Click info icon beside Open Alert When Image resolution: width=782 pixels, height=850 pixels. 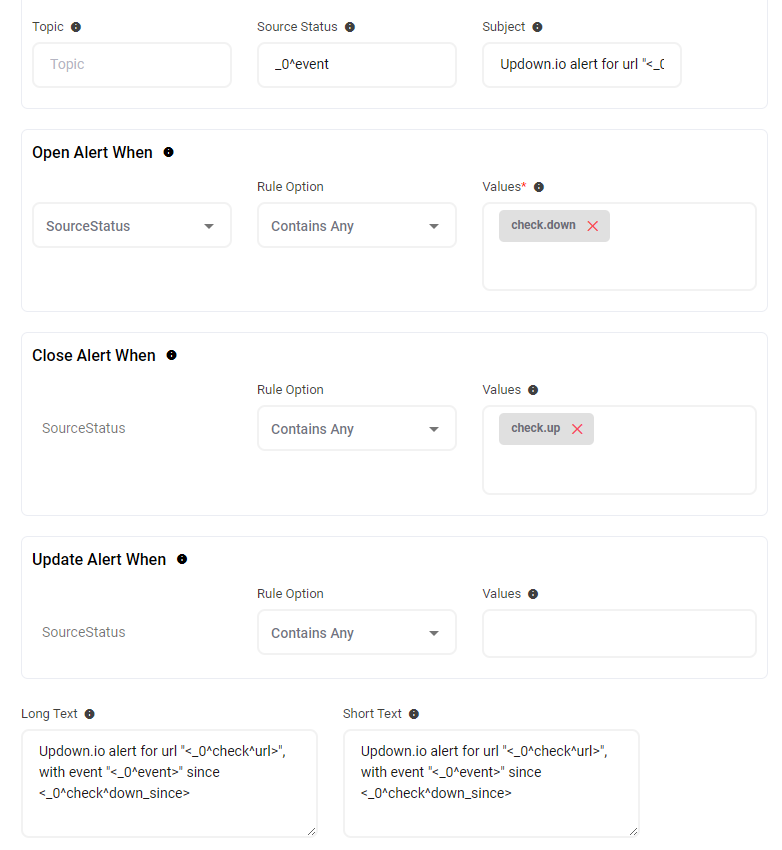pyautogui.click(x=168, y=153)
